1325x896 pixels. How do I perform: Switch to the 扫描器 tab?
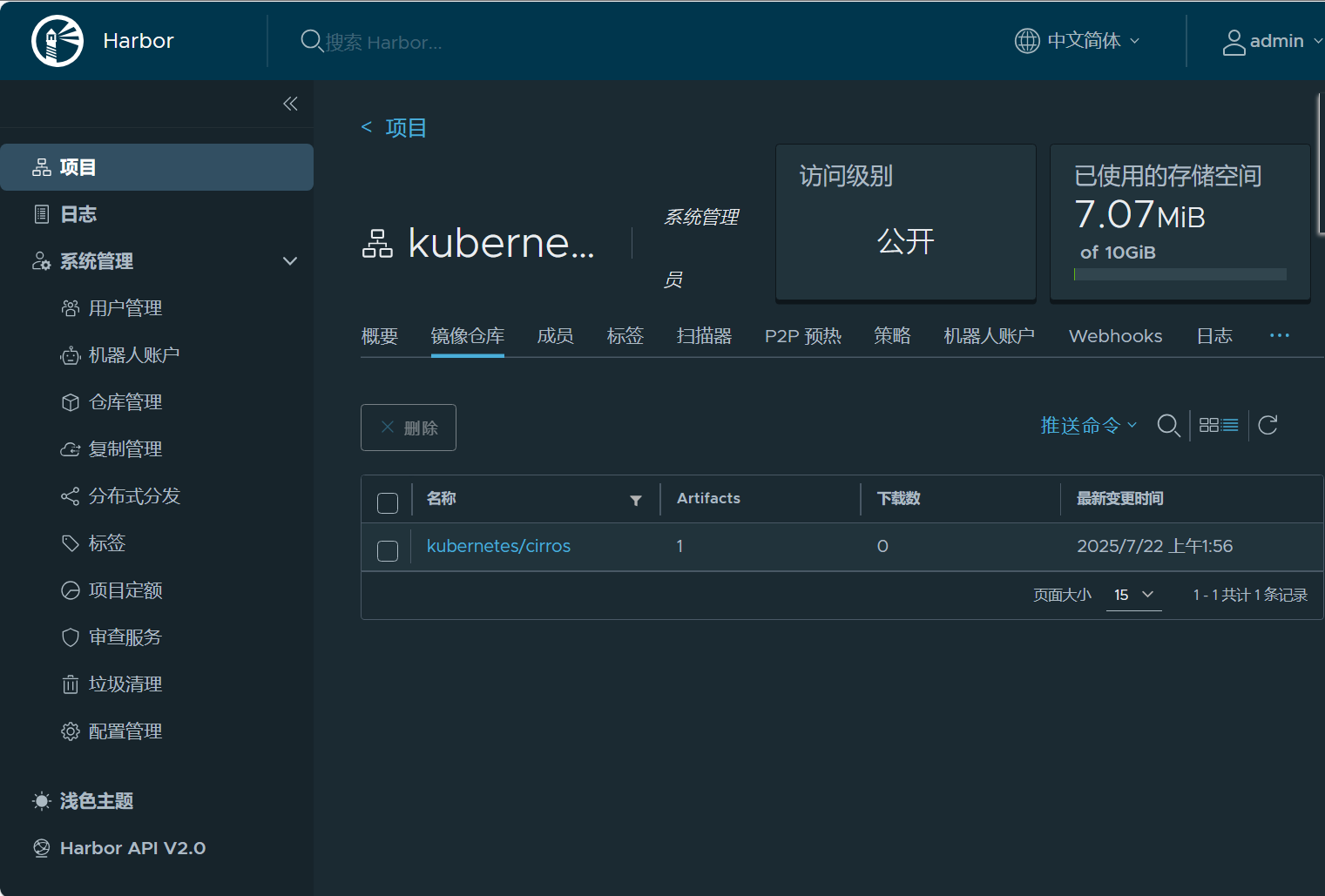pyautogui.click(x=704, y=336)
